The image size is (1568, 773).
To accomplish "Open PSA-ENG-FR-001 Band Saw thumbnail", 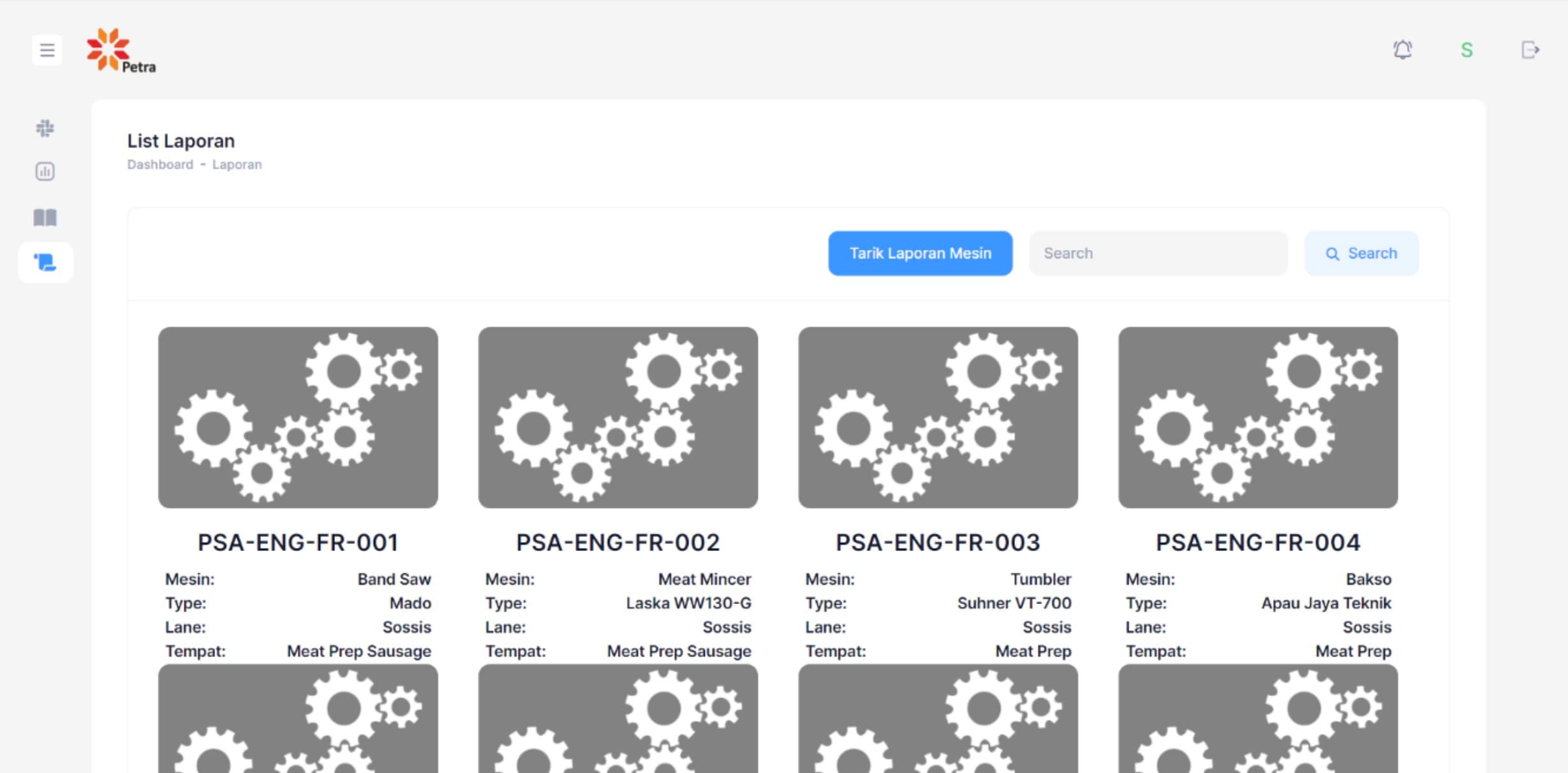I will (298, 418).
